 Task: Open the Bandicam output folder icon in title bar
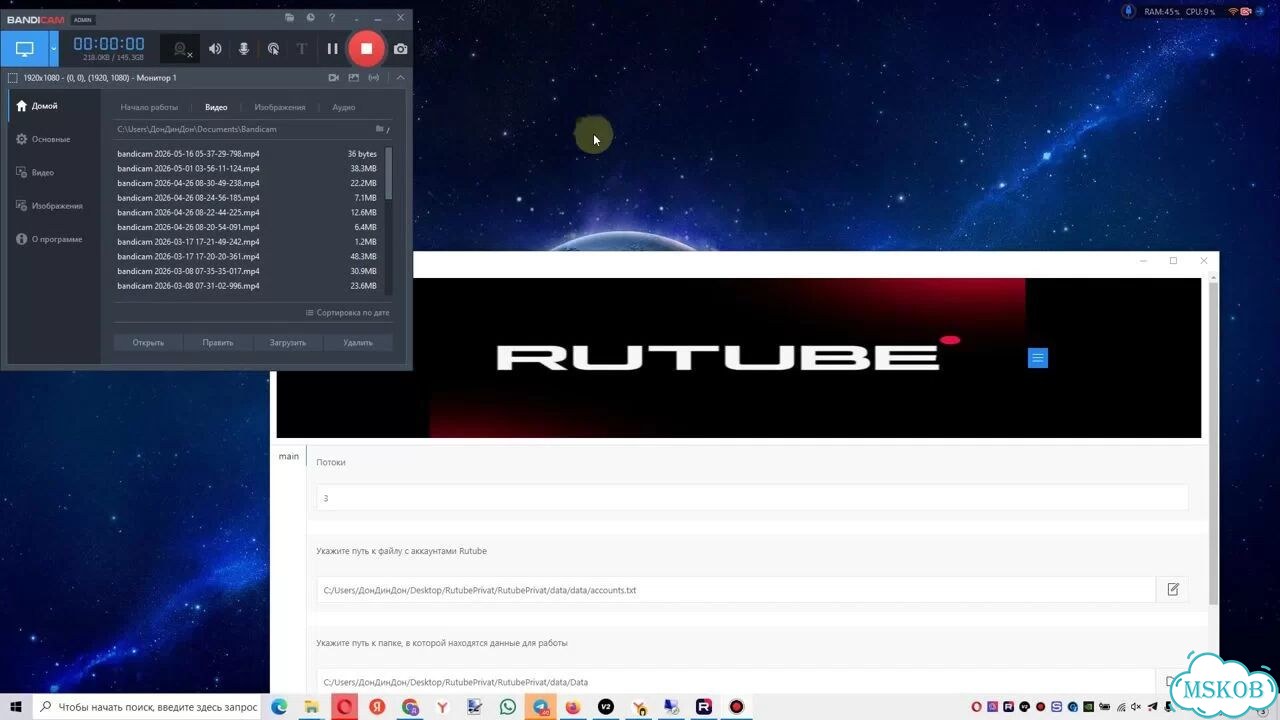point(289,18)
